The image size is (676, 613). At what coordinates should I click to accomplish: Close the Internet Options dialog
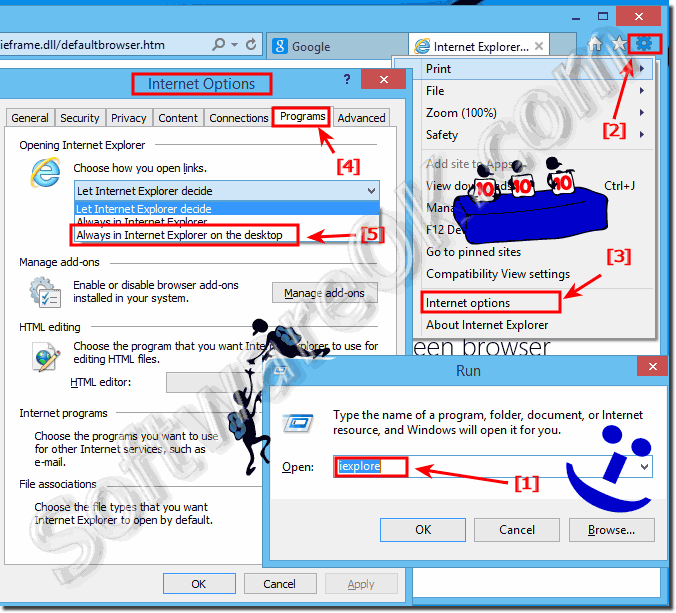point(384,79)
